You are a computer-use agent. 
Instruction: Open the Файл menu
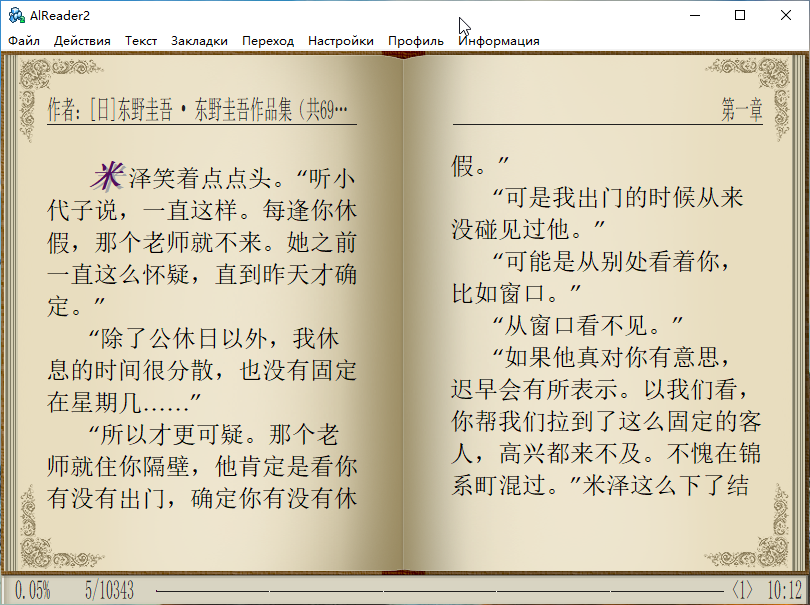click(24, 41)
